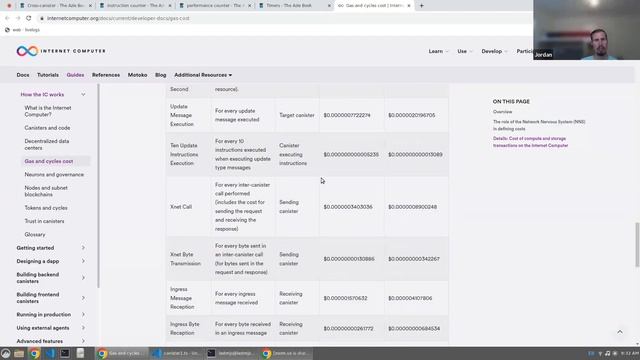Open the network tray icon
Screen dimensions: 640x360
[600, 353]
